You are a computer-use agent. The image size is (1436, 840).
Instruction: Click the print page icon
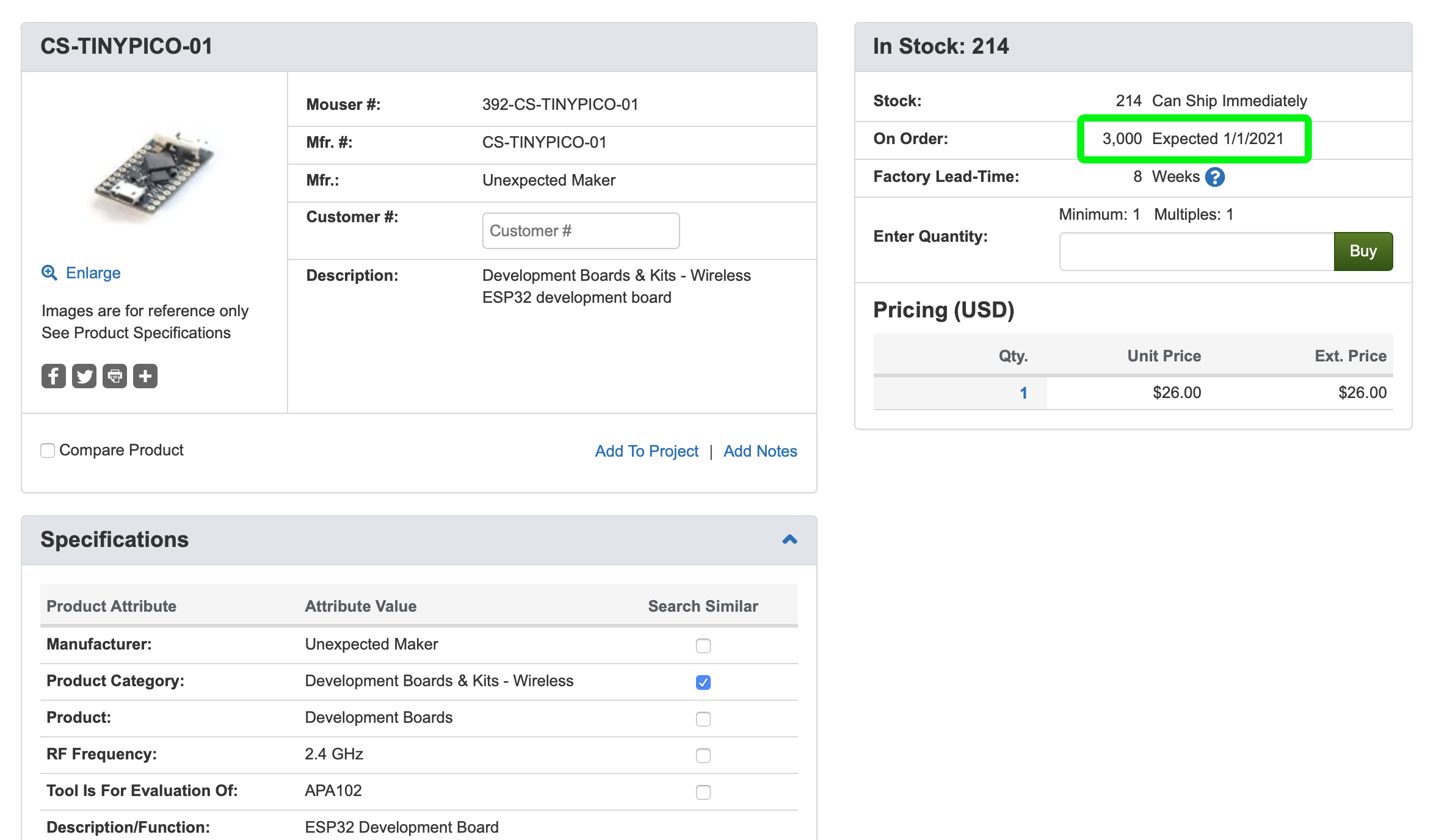tap(115, 376)
